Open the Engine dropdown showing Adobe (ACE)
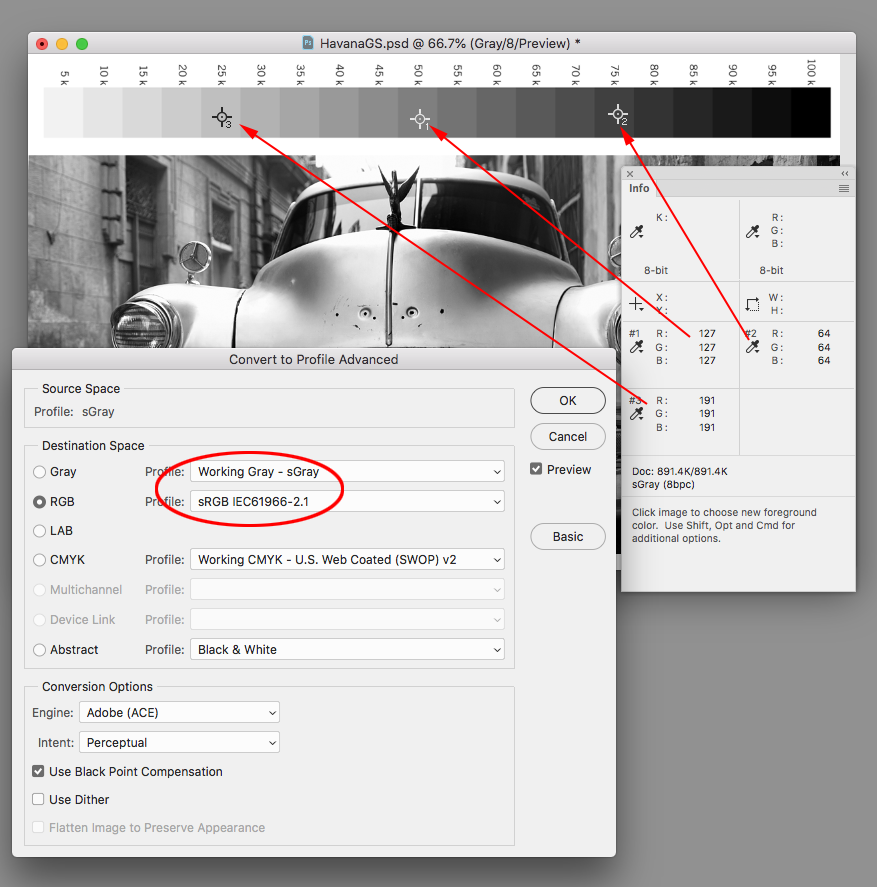 tap(178, 712)
